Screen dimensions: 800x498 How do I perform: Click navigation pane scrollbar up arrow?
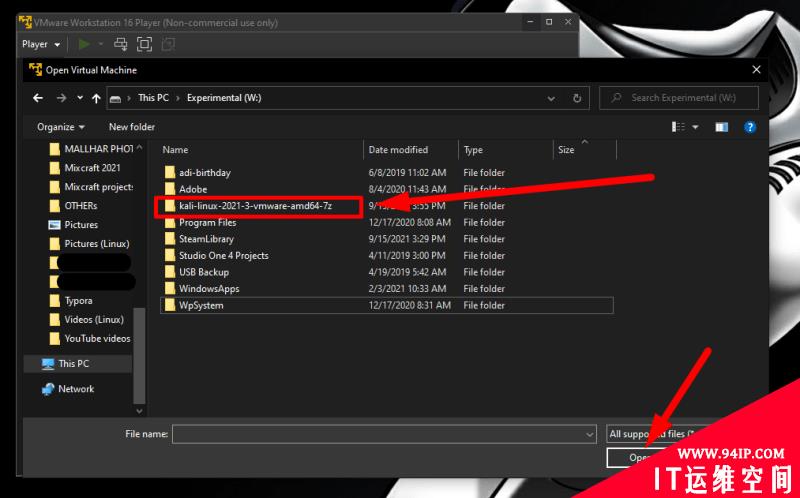139,147
